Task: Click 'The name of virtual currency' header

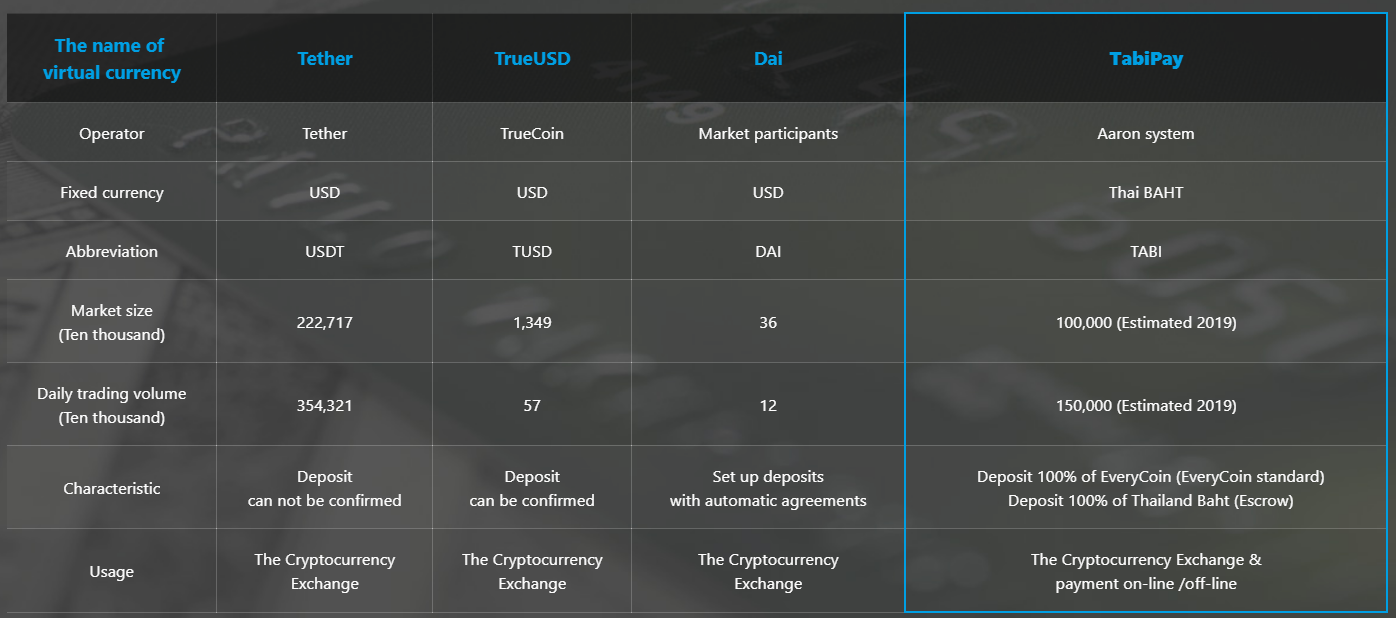Action: (x=112, y=59)
